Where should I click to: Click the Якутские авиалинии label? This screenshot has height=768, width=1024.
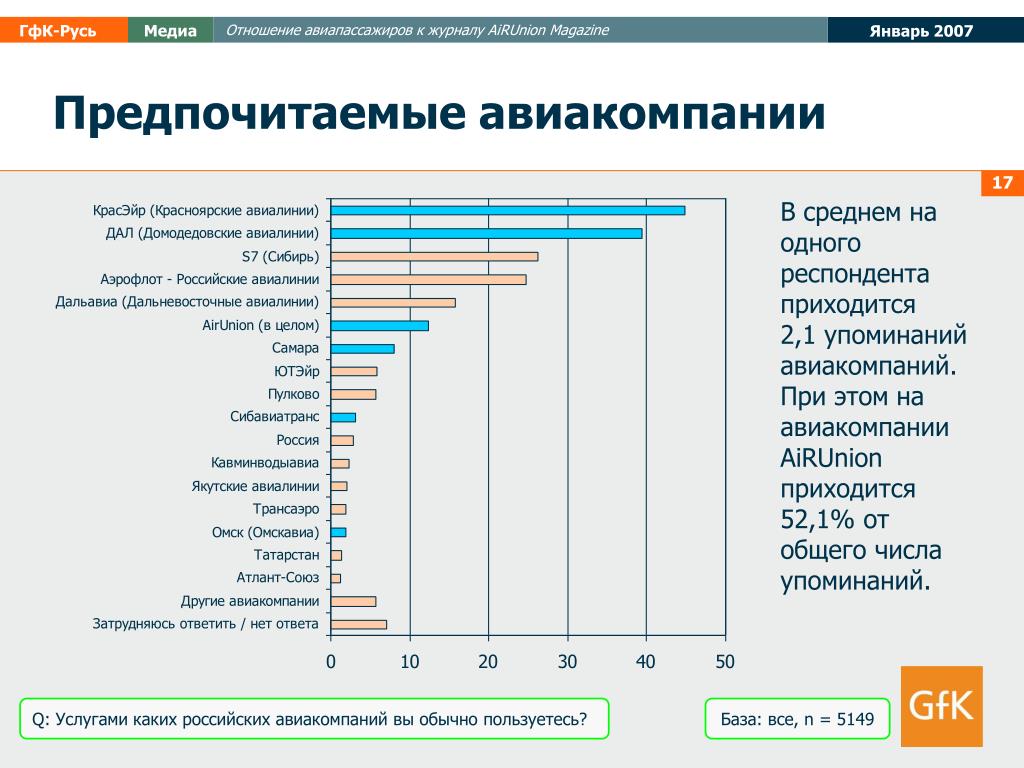click(x=255, y=487)
